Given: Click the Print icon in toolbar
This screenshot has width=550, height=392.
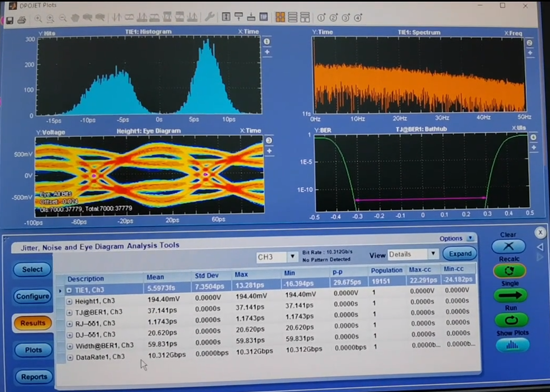Looking at the screenshot, I should (22, 20).
